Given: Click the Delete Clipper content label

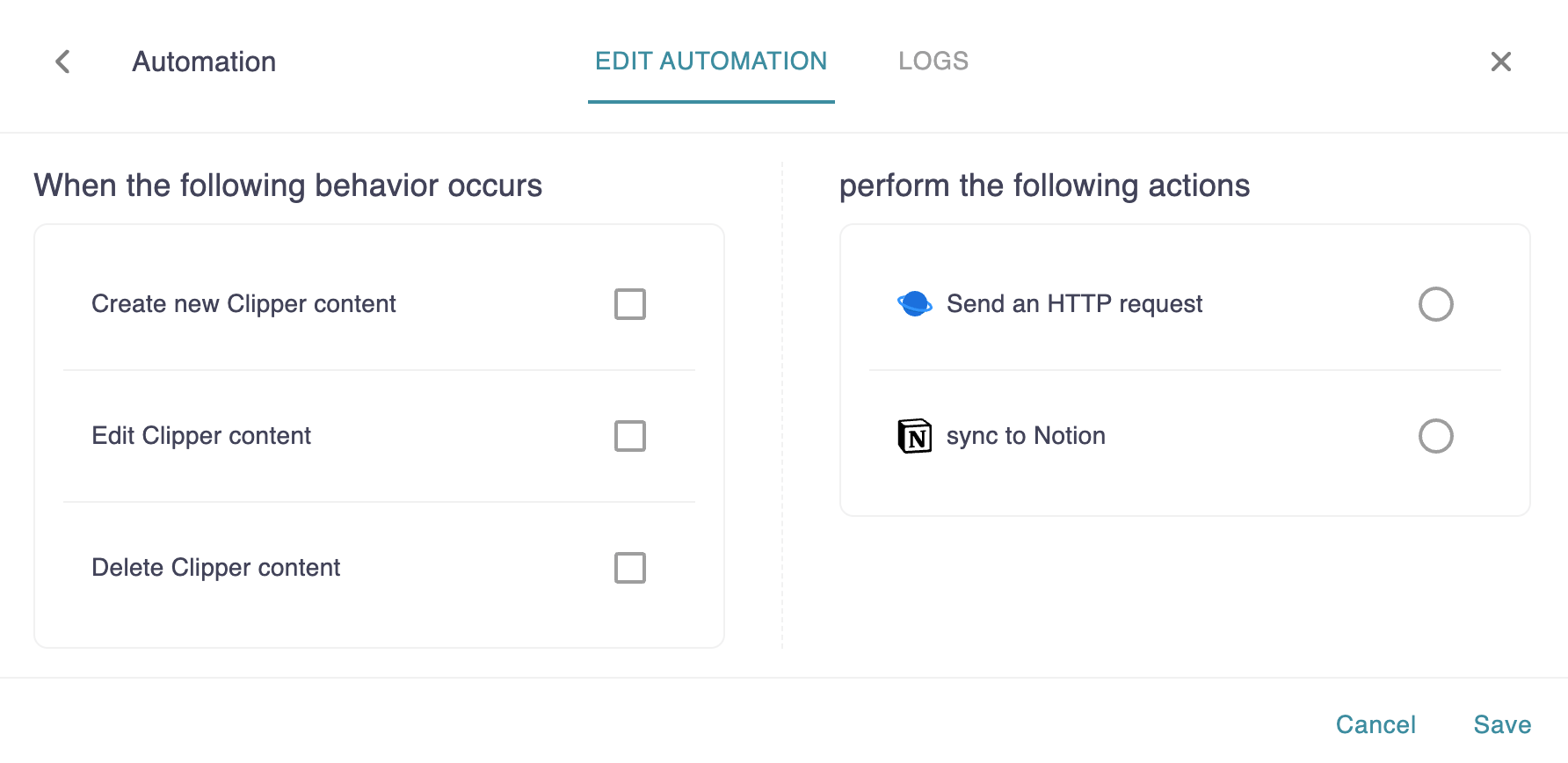Looking at the screenshot, I should [215, 568].
